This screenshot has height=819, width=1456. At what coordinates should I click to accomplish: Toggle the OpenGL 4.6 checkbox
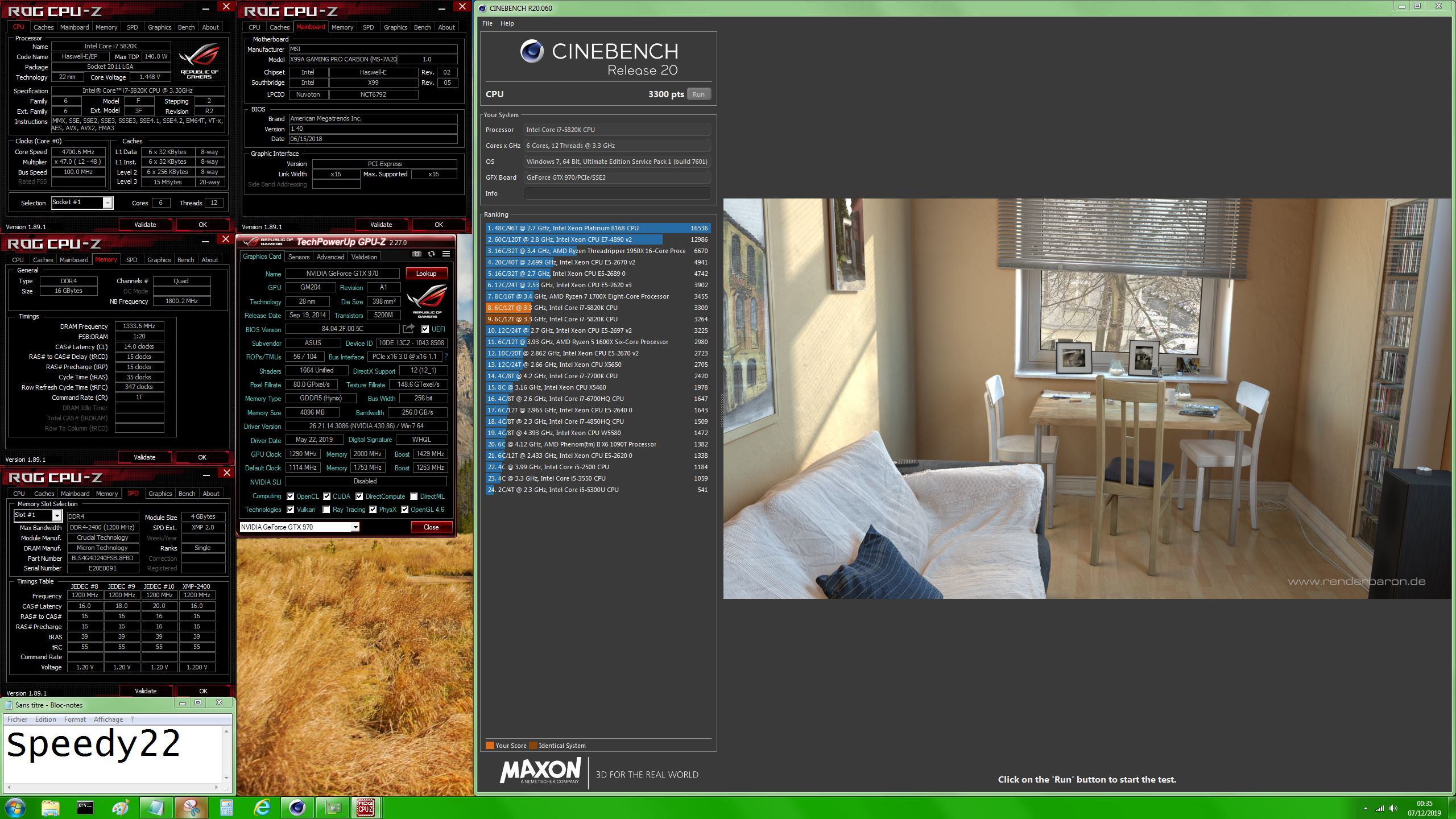pyautogui.click(x=405, y=509)
